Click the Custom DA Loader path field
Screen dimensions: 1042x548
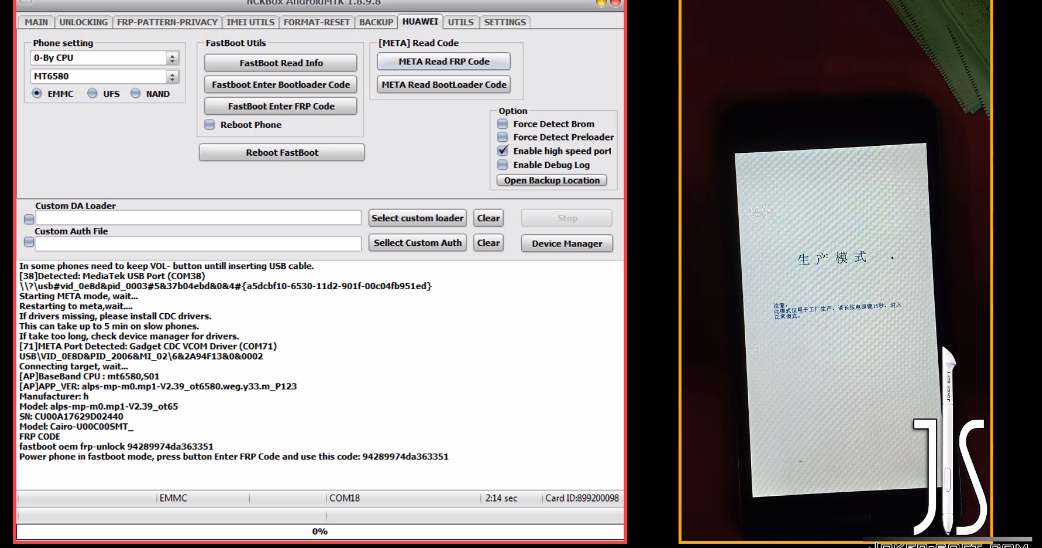click(x=198, y=218)
